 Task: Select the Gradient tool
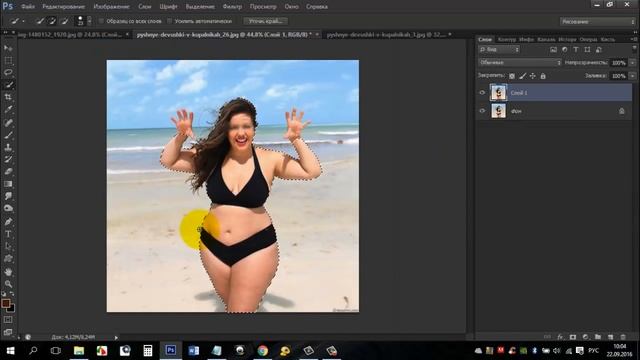(8, 184)
